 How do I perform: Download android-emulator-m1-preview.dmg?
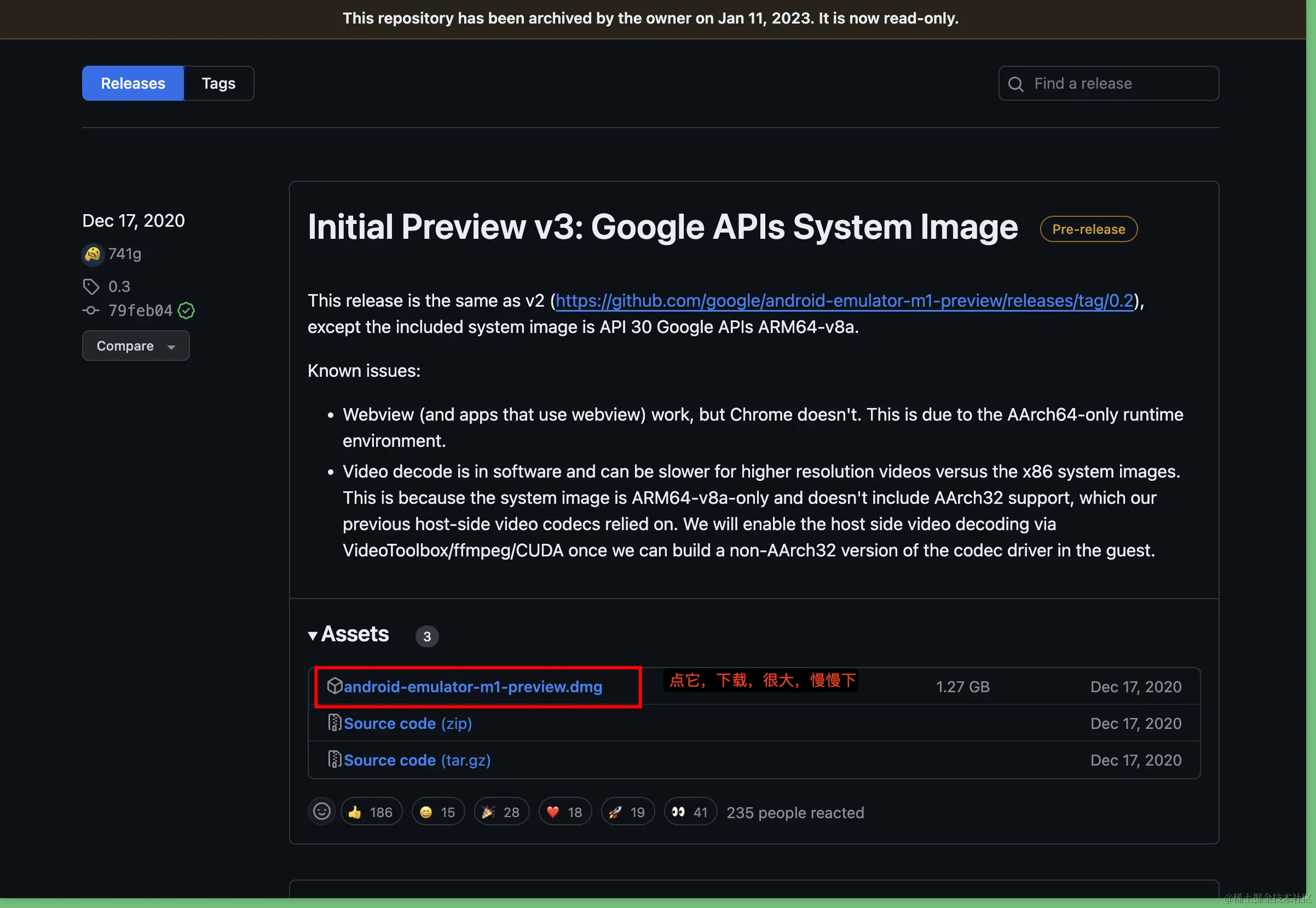click(x=472, y=687)
